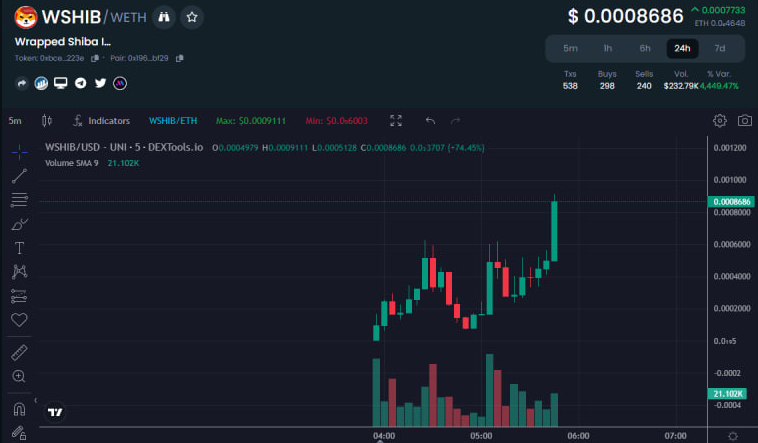Toggle the WSHIB/ETH price denomination
Screen dimensions: 758x443
click(x=173, y=121)
